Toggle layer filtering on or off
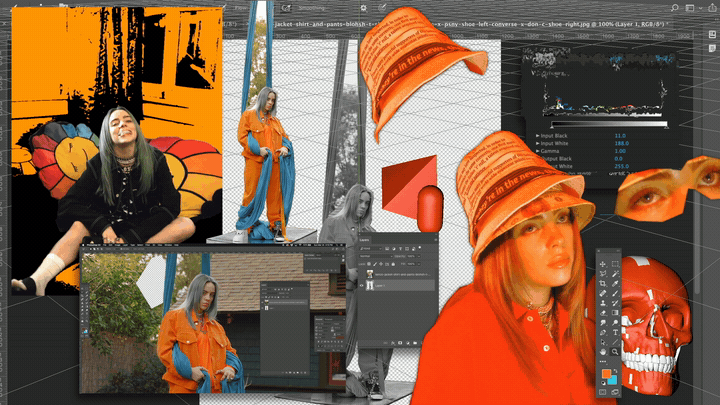The image size is (720, 405). 420,247
